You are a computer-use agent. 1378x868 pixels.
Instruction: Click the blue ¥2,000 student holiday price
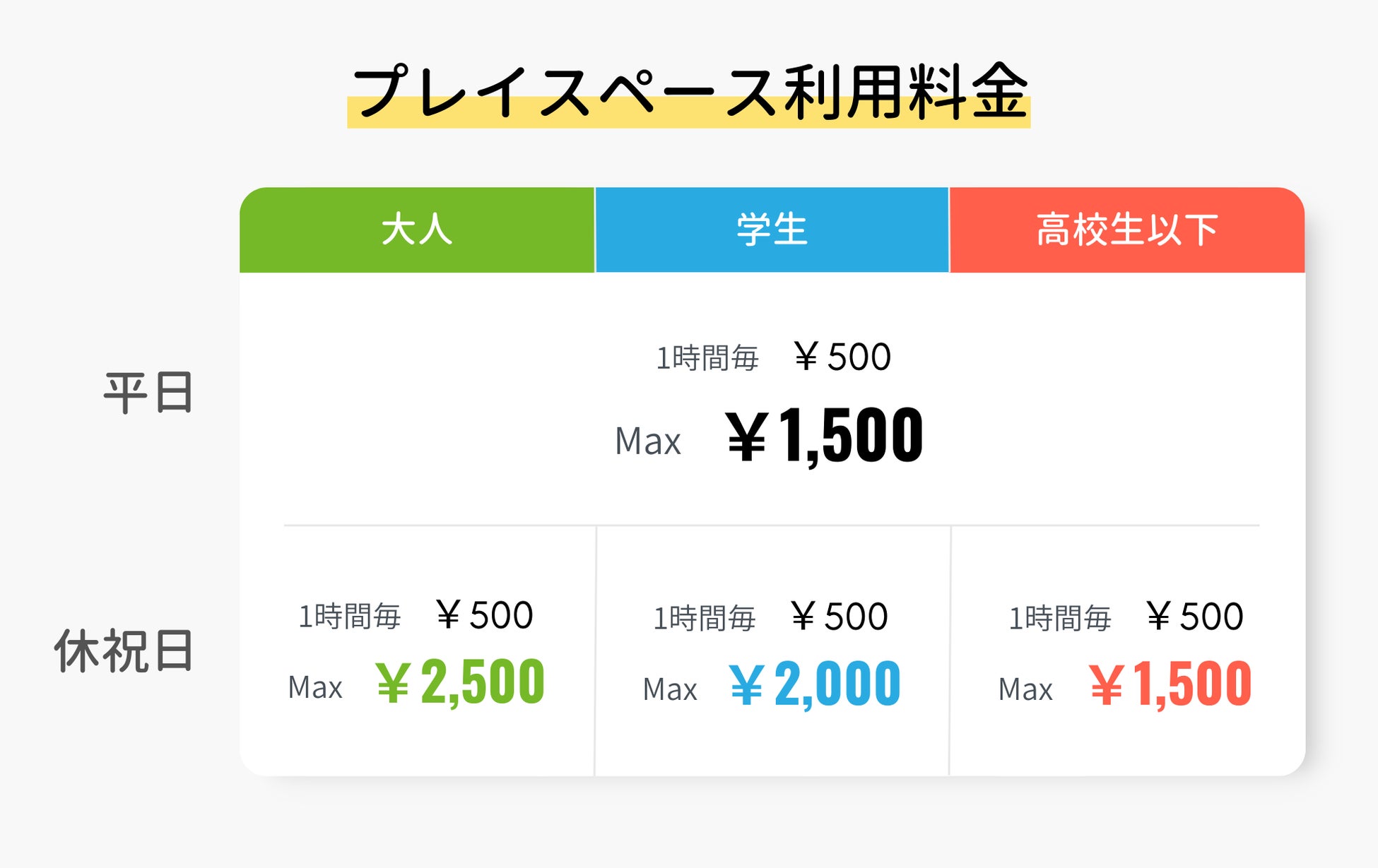(x=815, y=684)
